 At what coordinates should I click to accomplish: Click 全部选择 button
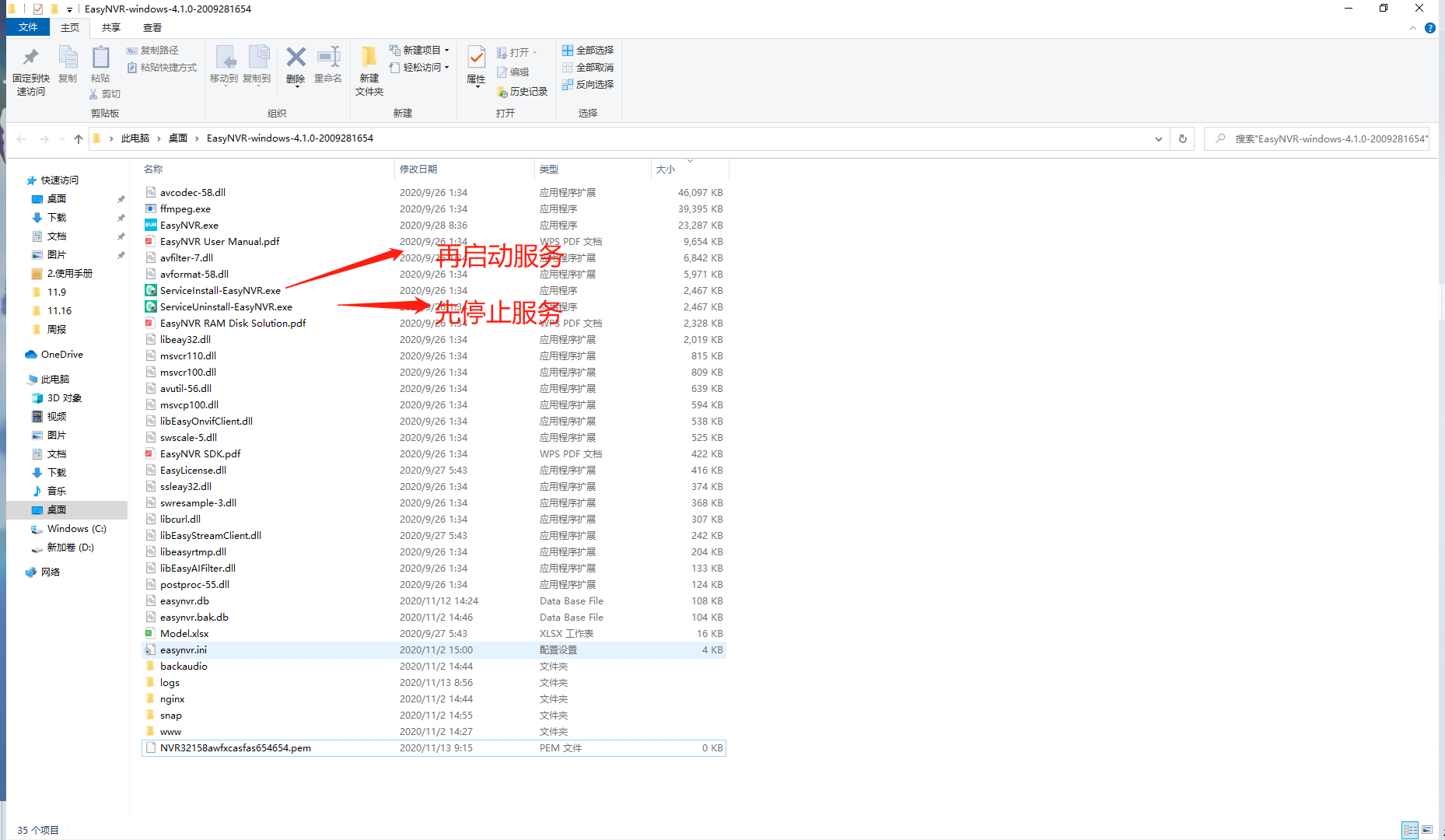[x=588, y=51]
